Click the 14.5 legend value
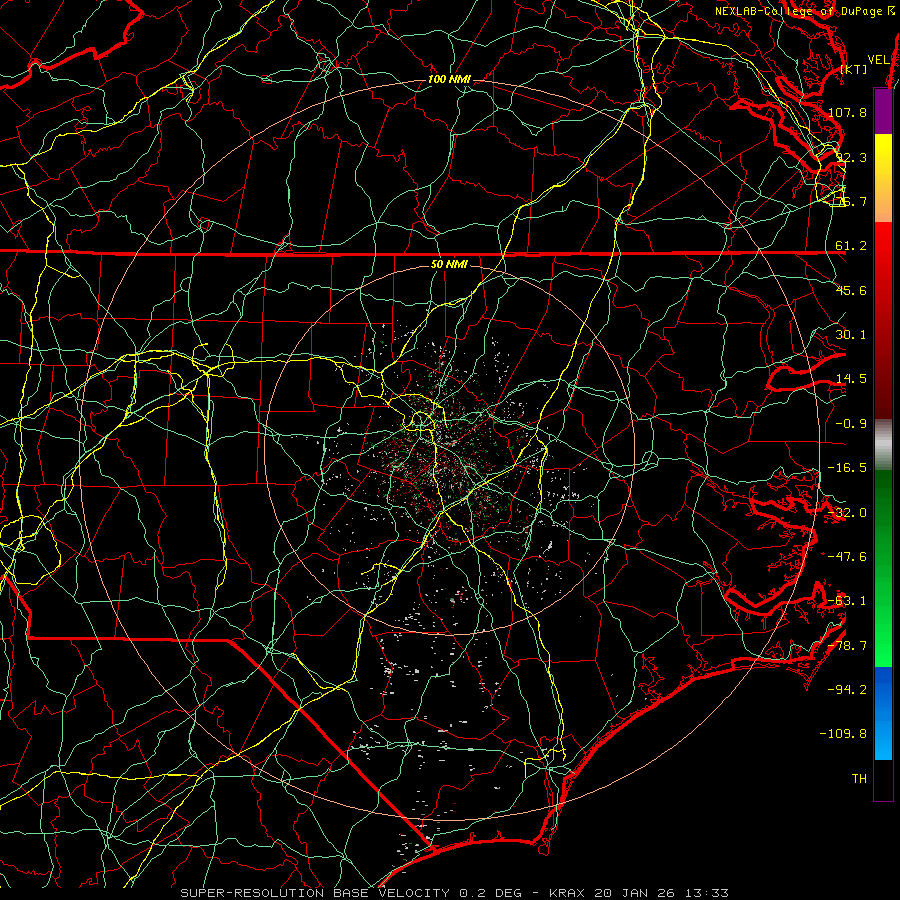The image size is (900, 900). [851, 379]
